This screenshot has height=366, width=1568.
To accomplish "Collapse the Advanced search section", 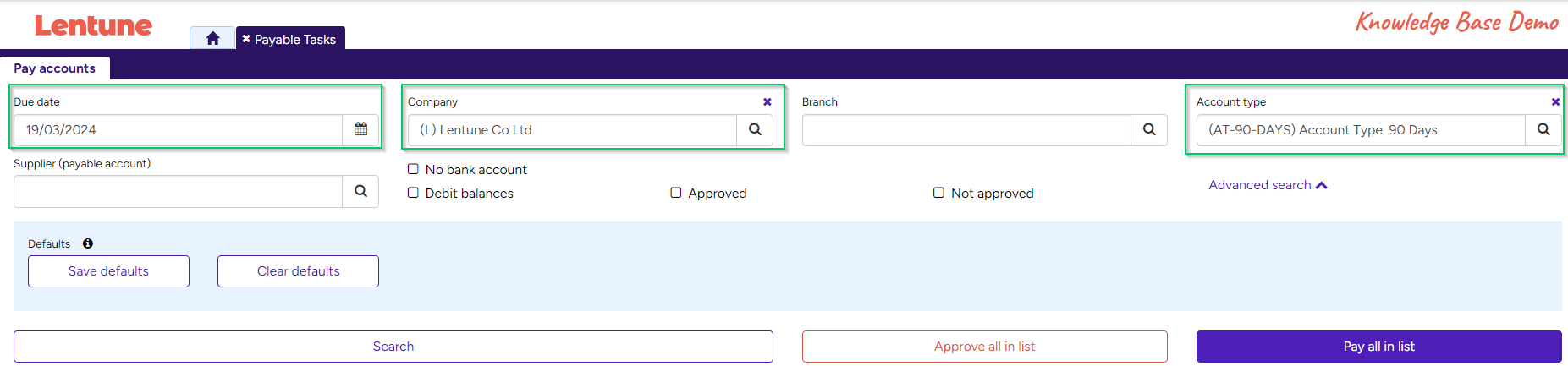I will pos(1267,185).
